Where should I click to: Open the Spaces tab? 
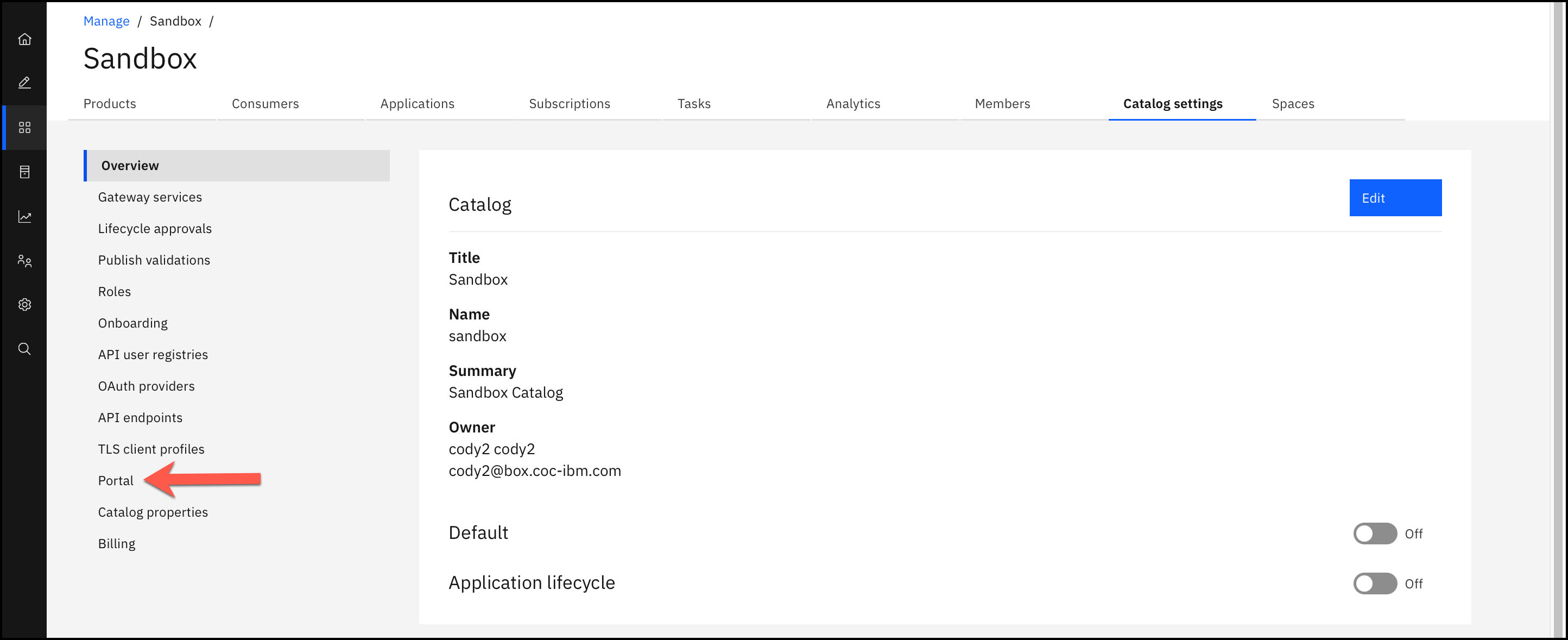1293,104
